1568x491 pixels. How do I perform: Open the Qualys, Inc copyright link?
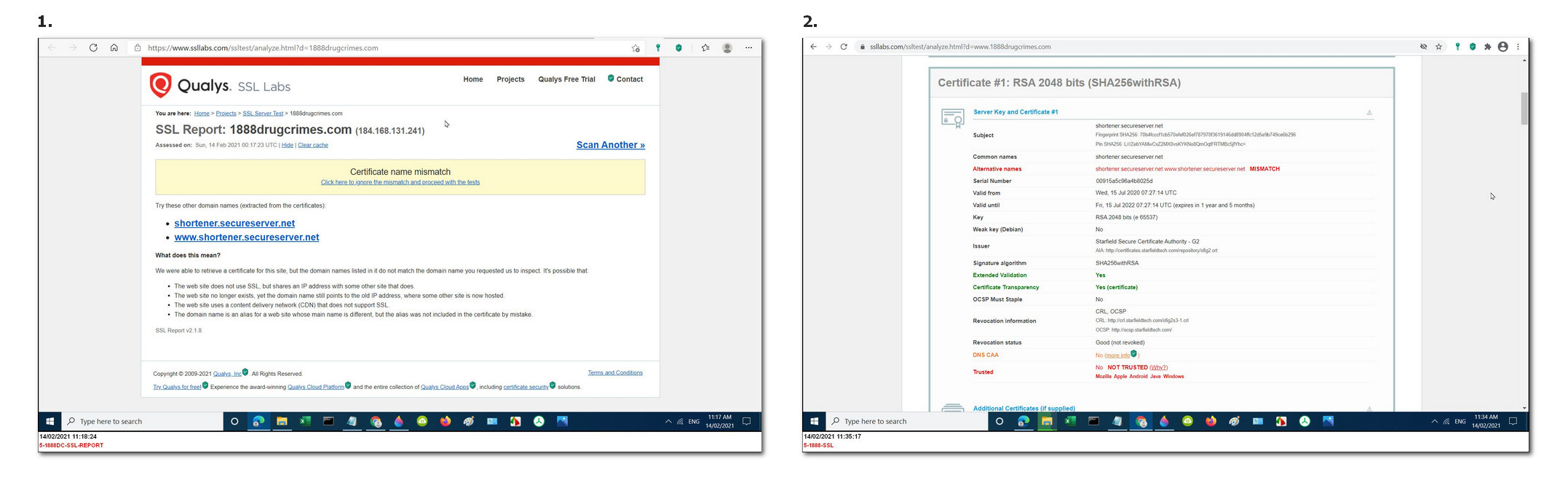(x=227, y=374)
